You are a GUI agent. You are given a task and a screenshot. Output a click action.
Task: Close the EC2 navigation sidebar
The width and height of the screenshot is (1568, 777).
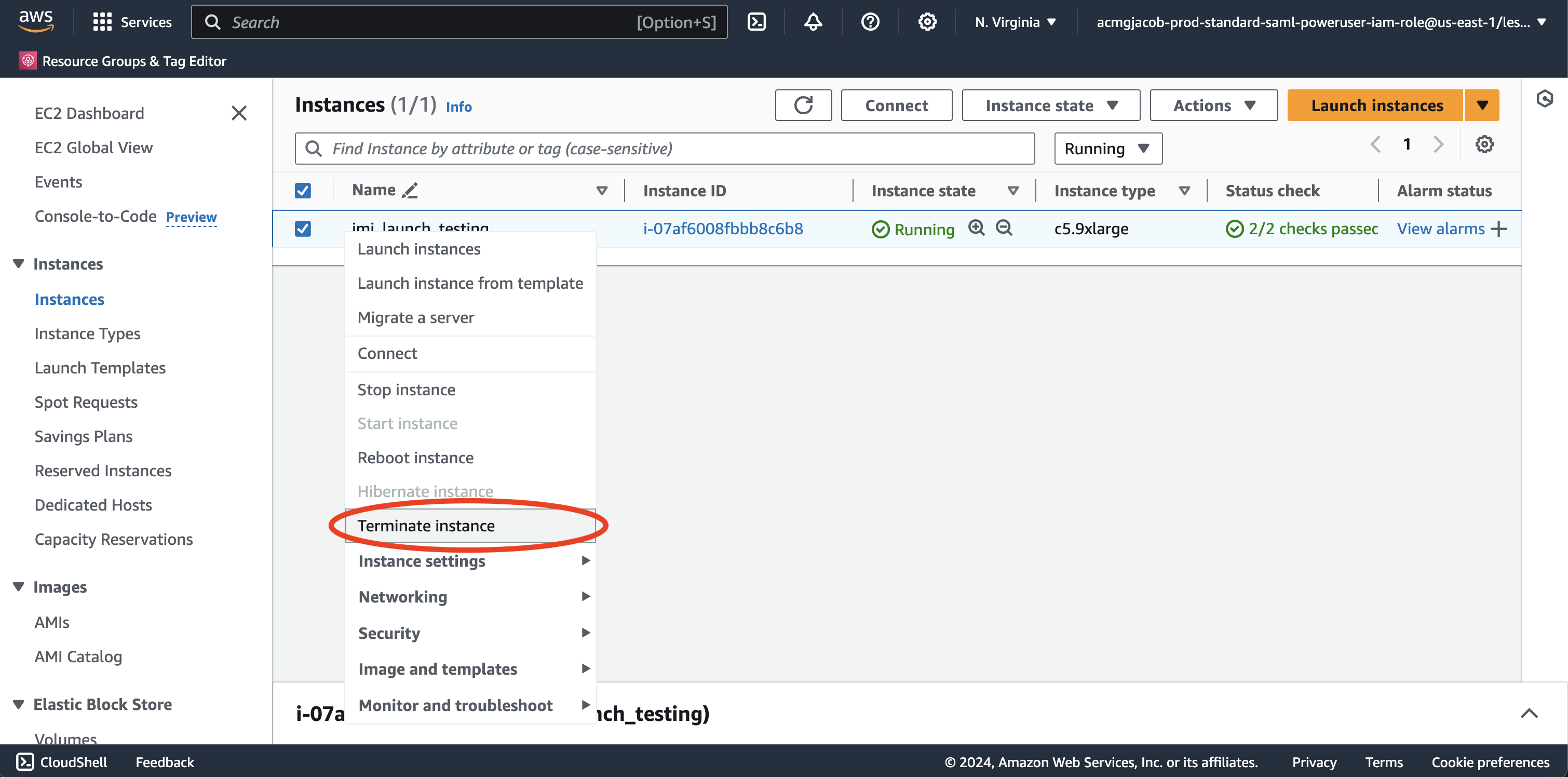click(239, 113)
